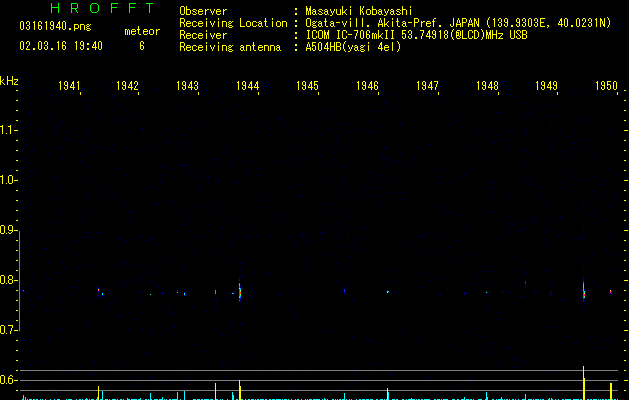Click the gray frequency range bar beside the 0.8 label
This screenshot has width=629, height=400.
coord(19,280)
